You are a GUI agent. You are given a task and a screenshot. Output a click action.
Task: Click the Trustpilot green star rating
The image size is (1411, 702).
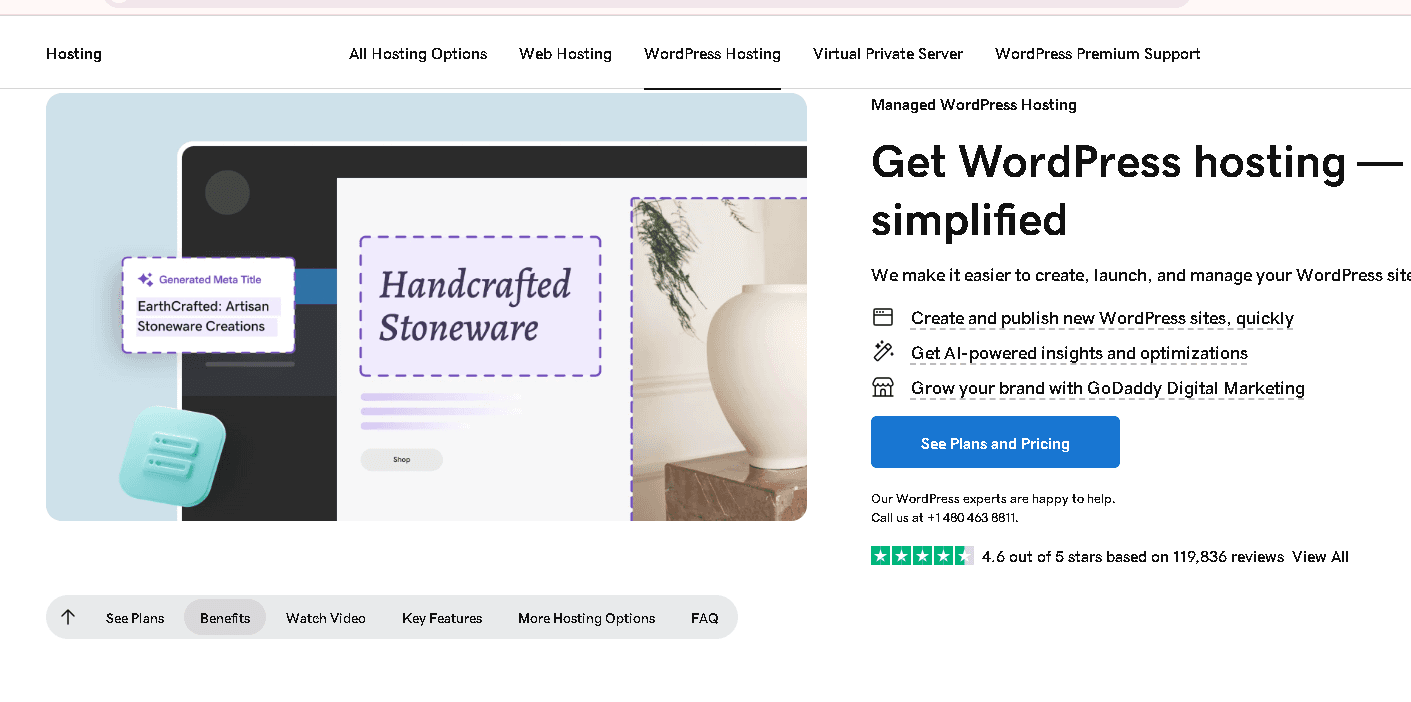[x=922, y=556]
